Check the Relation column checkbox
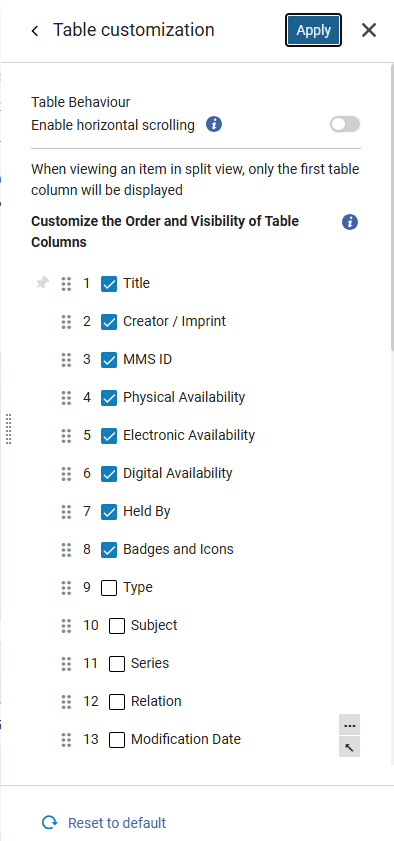Screen dimensions: 394x841 pos(117,702)
